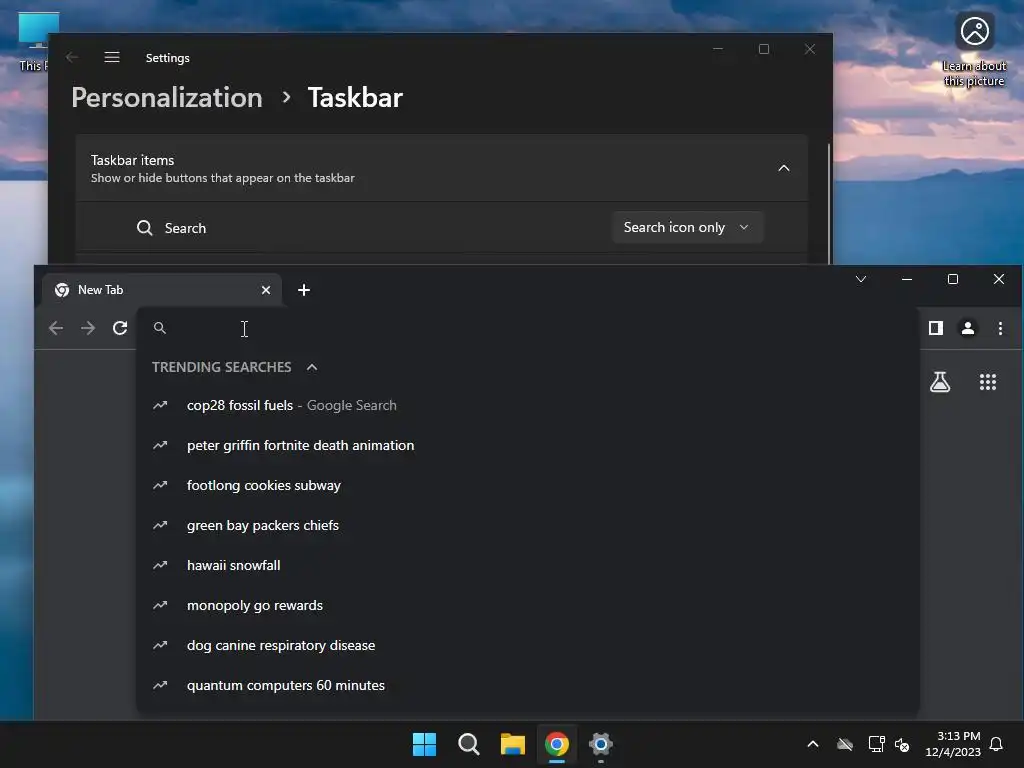Maximize the Chrome window
Viewport: 1024px width, 768px height.
953,280
